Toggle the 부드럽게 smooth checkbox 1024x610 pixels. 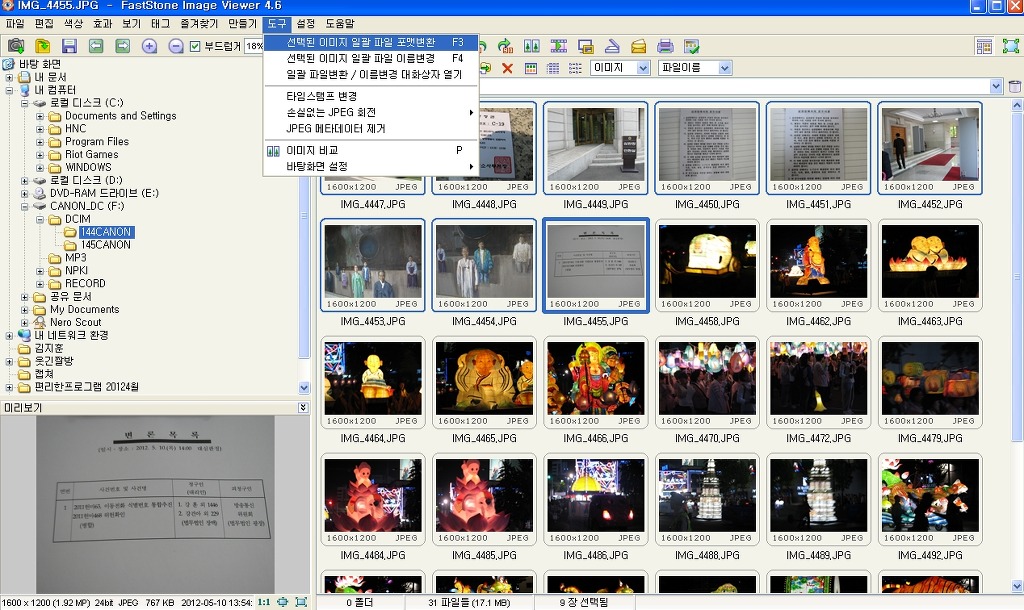click(x=196, y=46)
